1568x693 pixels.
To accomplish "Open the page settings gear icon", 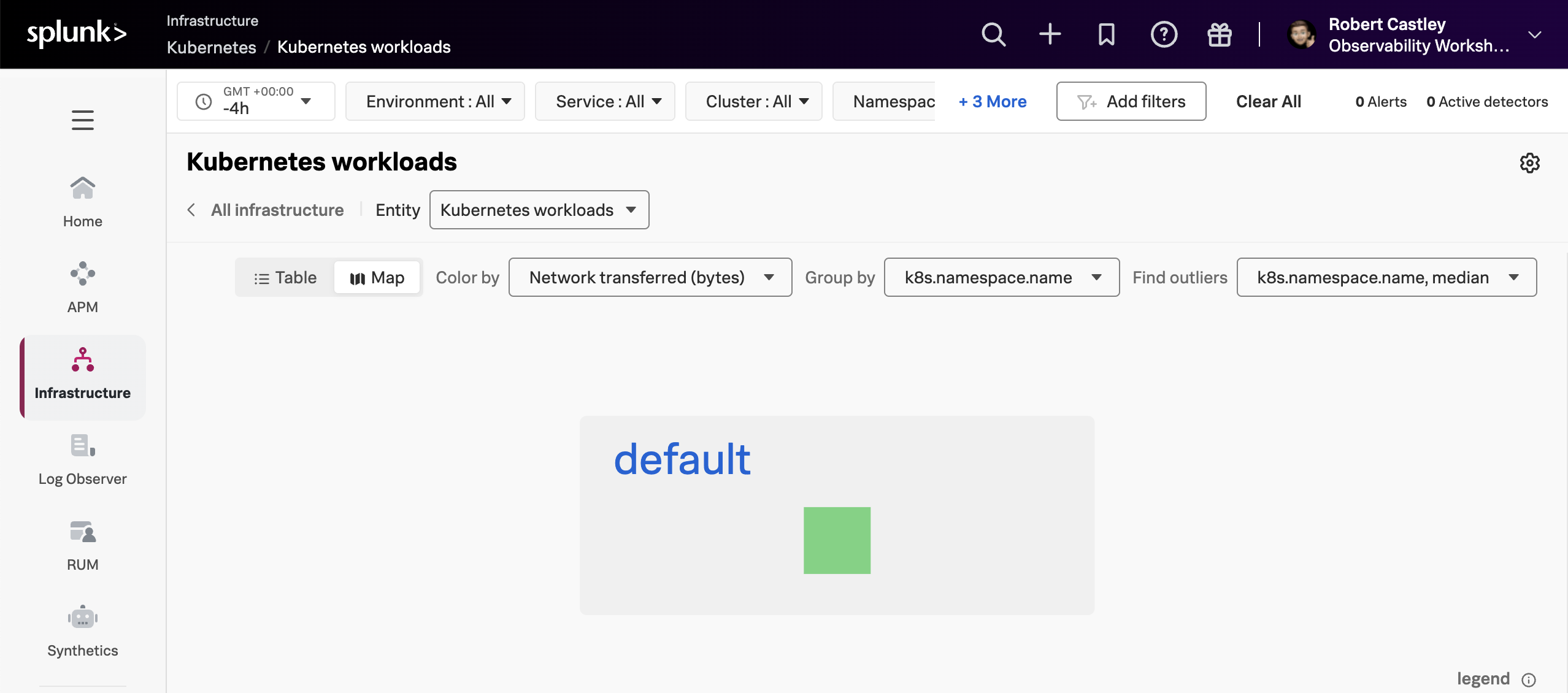I will tap(1529, 163).
